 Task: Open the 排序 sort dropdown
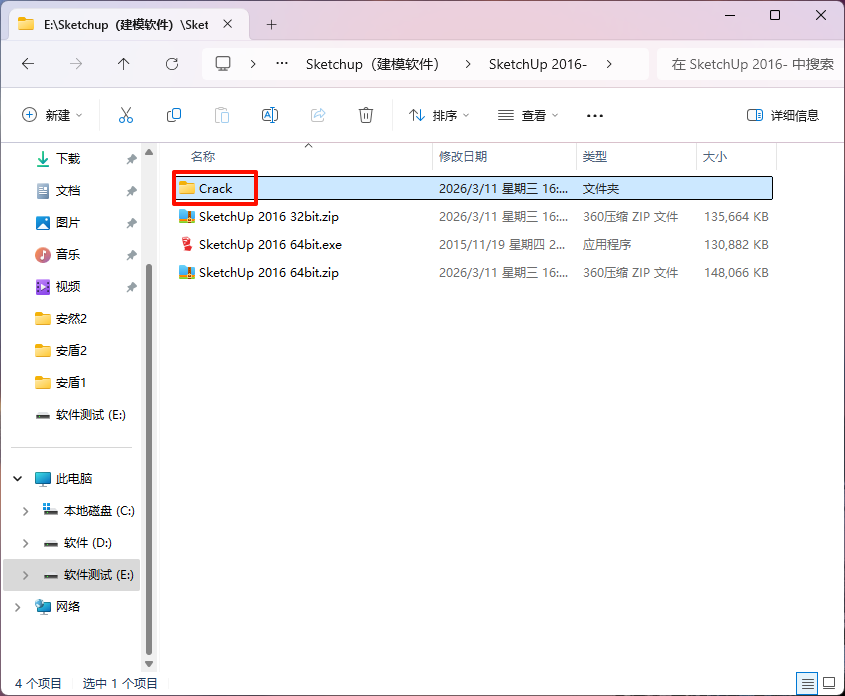click(x=439, y=115)
